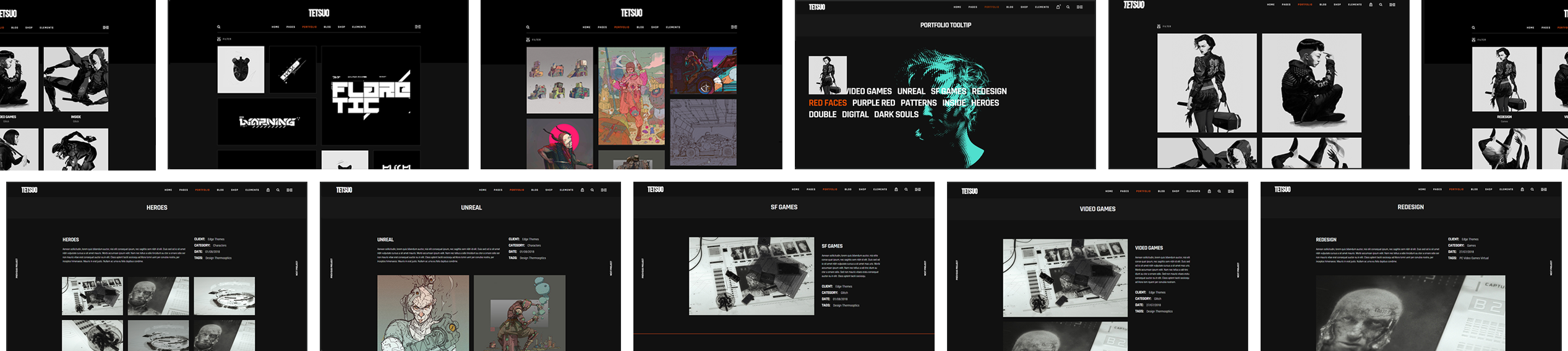
Task: Click the highlighted Red Faces link
Action: click(827, 103)
